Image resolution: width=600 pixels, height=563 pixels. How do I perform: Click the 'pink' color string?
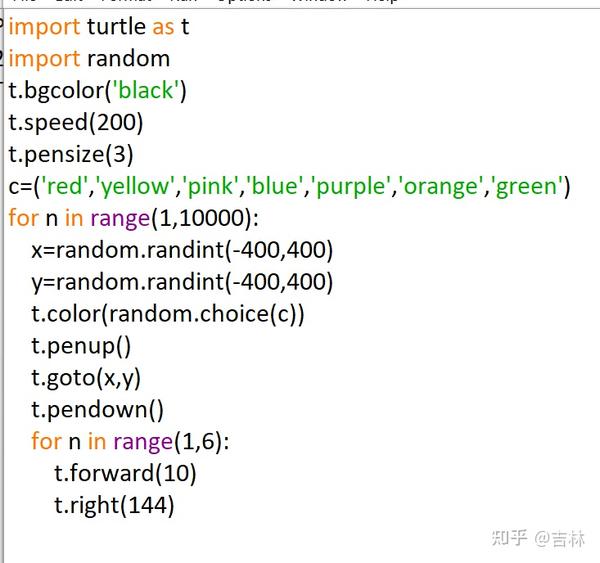pos(210,186)
